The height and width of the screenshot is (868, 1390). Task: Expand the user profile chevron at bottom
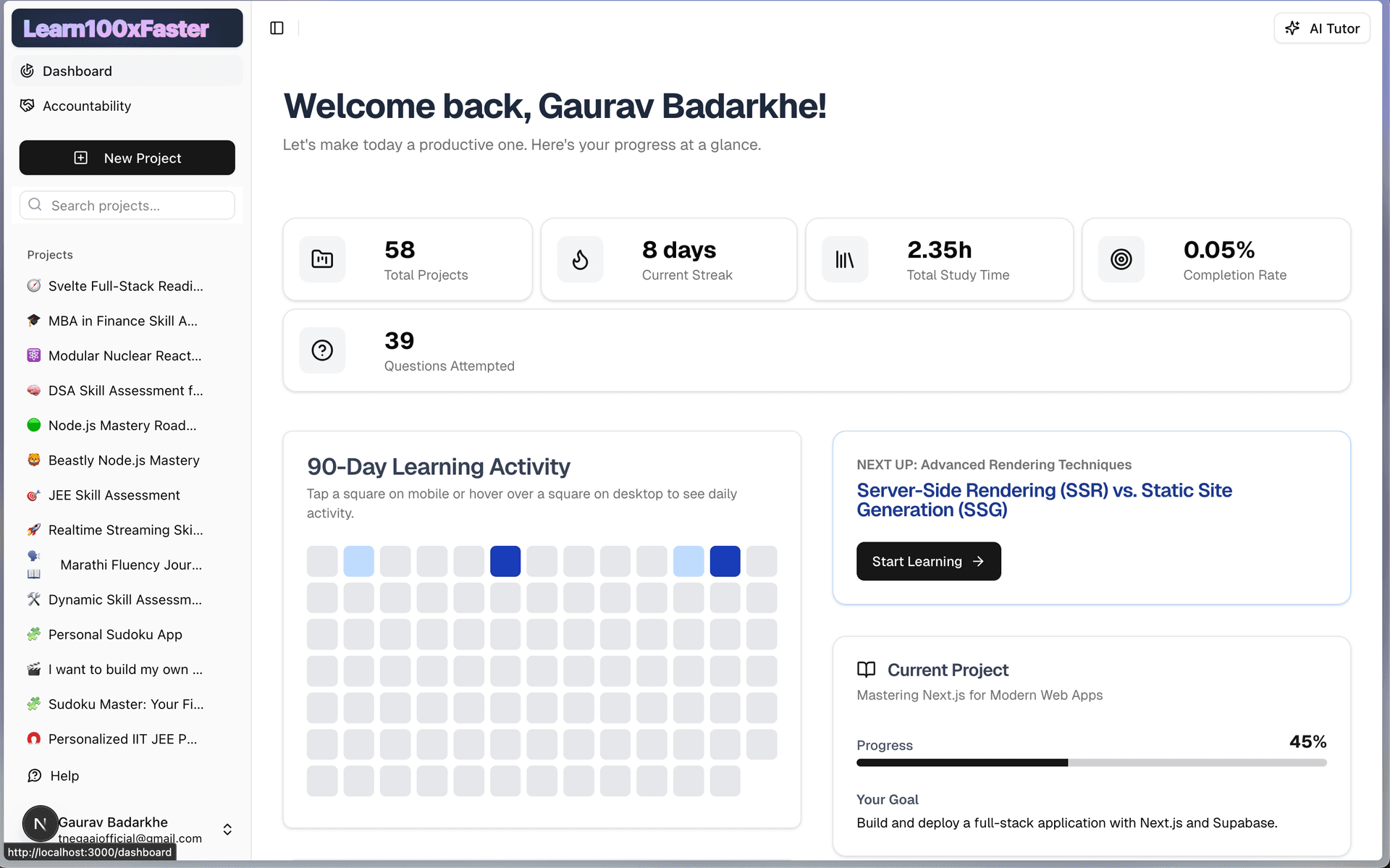click(x=227, y=830)
